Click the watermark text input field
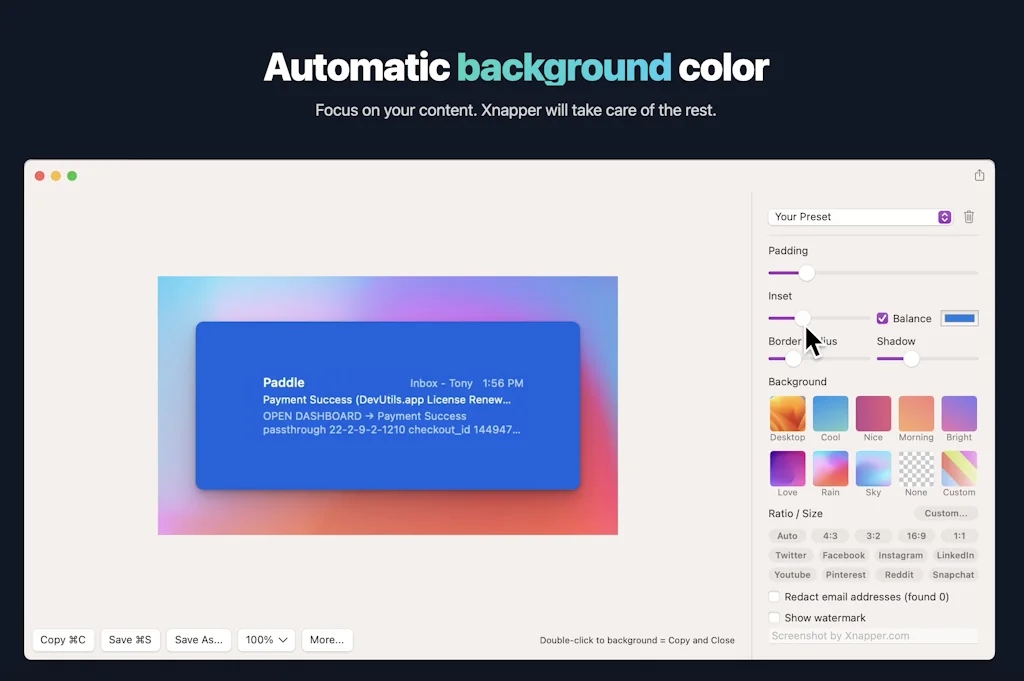Screen dimensions: 1024x681 coord(872,636)
